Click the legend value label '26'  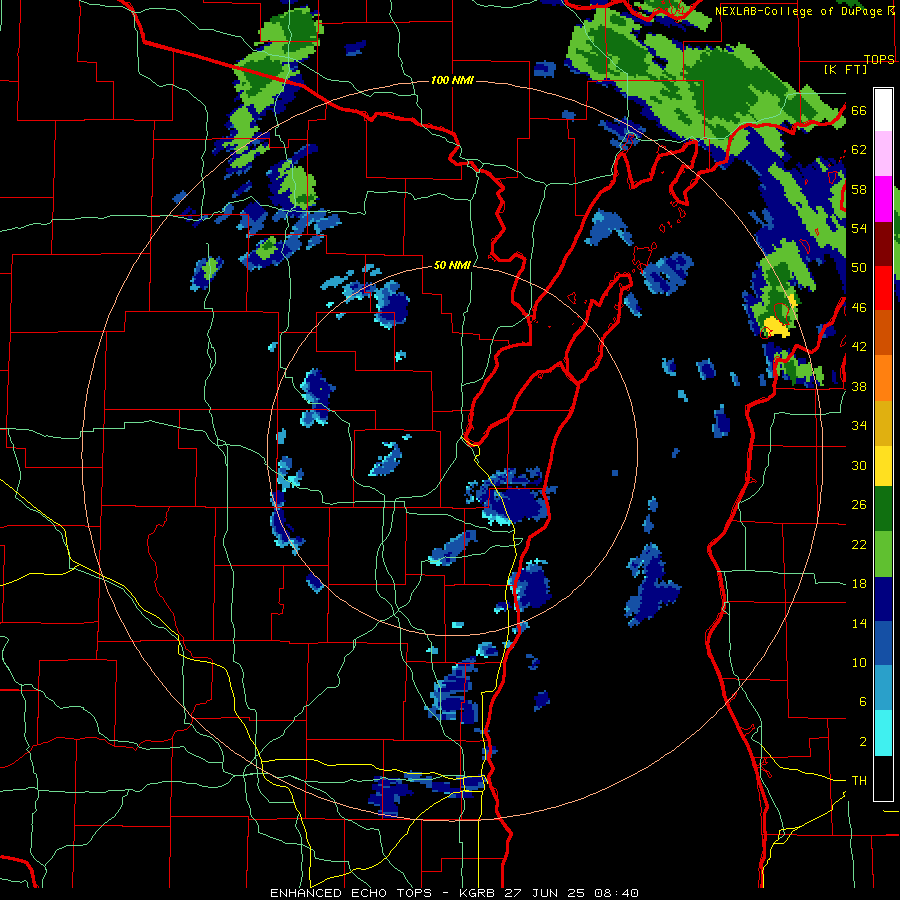(x=859, y=505)
